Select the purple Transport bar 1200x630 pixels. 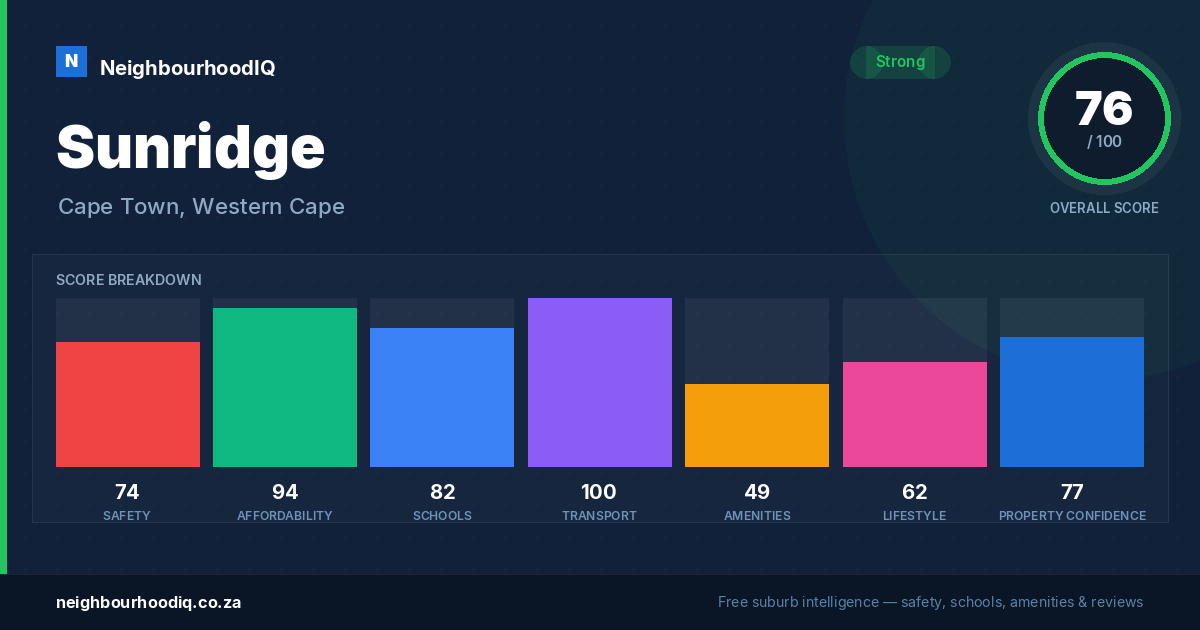tap(600, 382)
